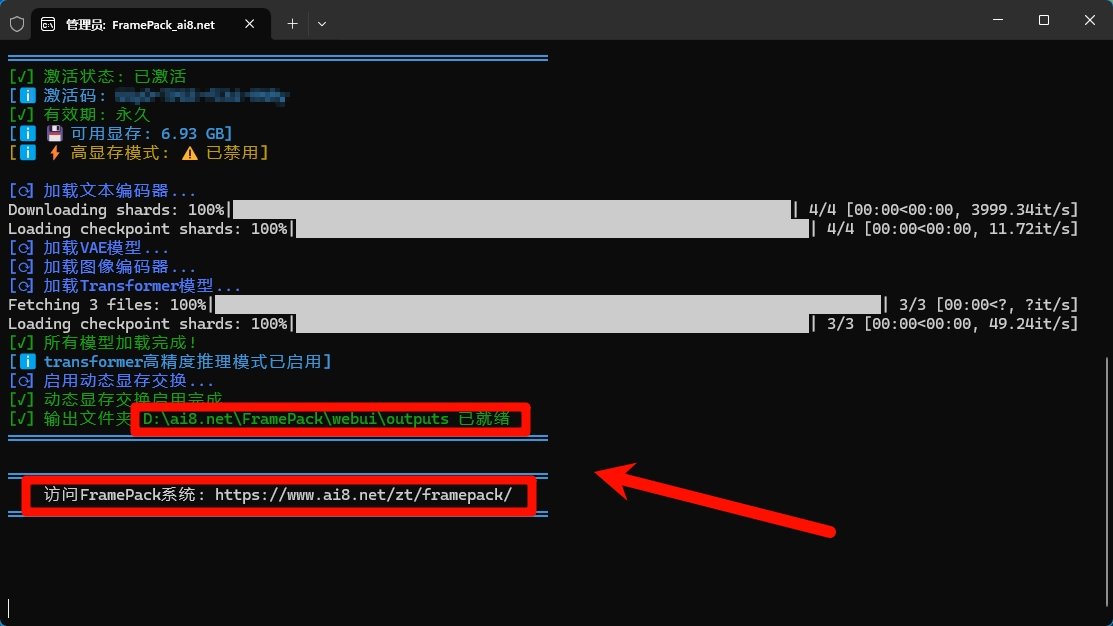This screenshot has height=626, width=1113.
Task: Click the 'transformer高精度推理模式已启用' text
Action: pyautogui.click(x=183, y=362)
